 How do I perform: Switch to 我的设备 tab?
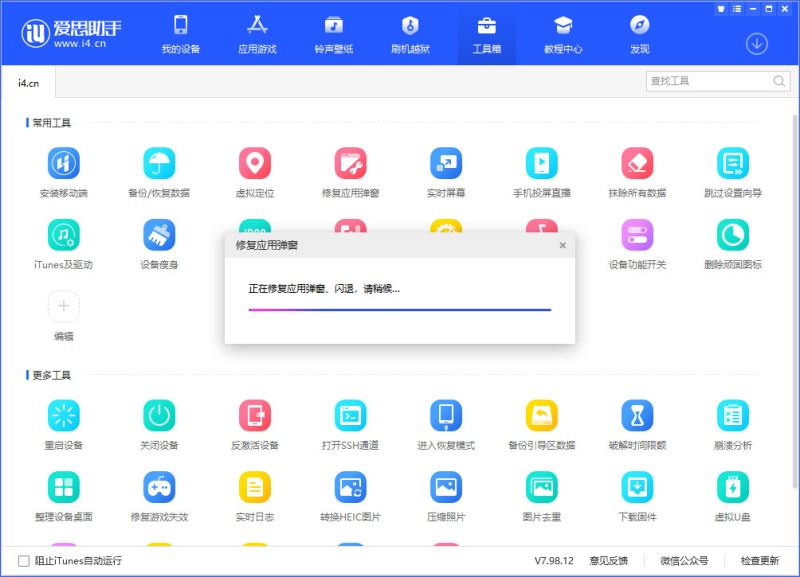click(x=181, y=34)
